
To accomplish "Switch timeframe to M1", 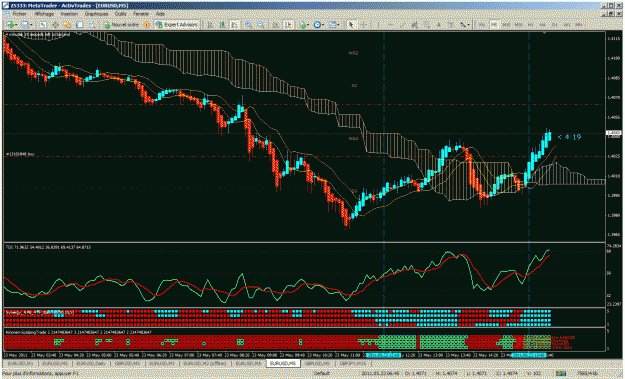I will 482,25.
